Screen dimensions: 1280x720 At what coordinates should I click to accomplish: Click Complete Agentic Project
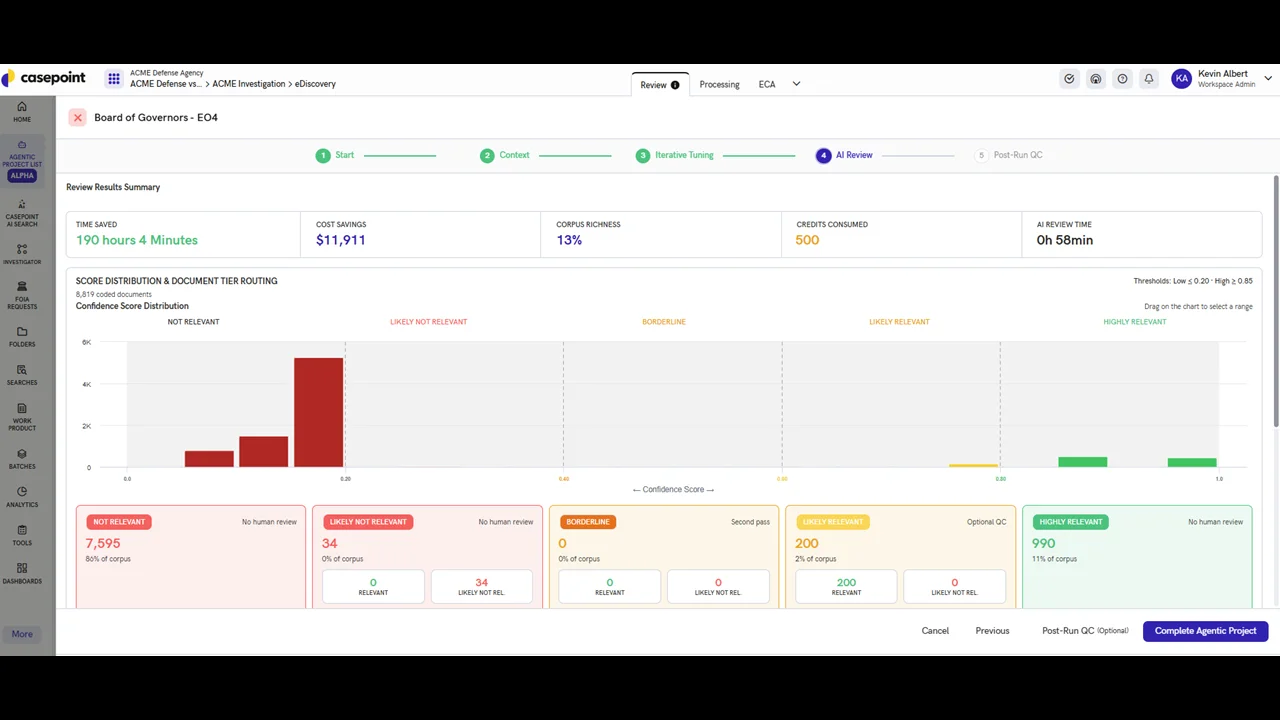tap(1205, 631)
